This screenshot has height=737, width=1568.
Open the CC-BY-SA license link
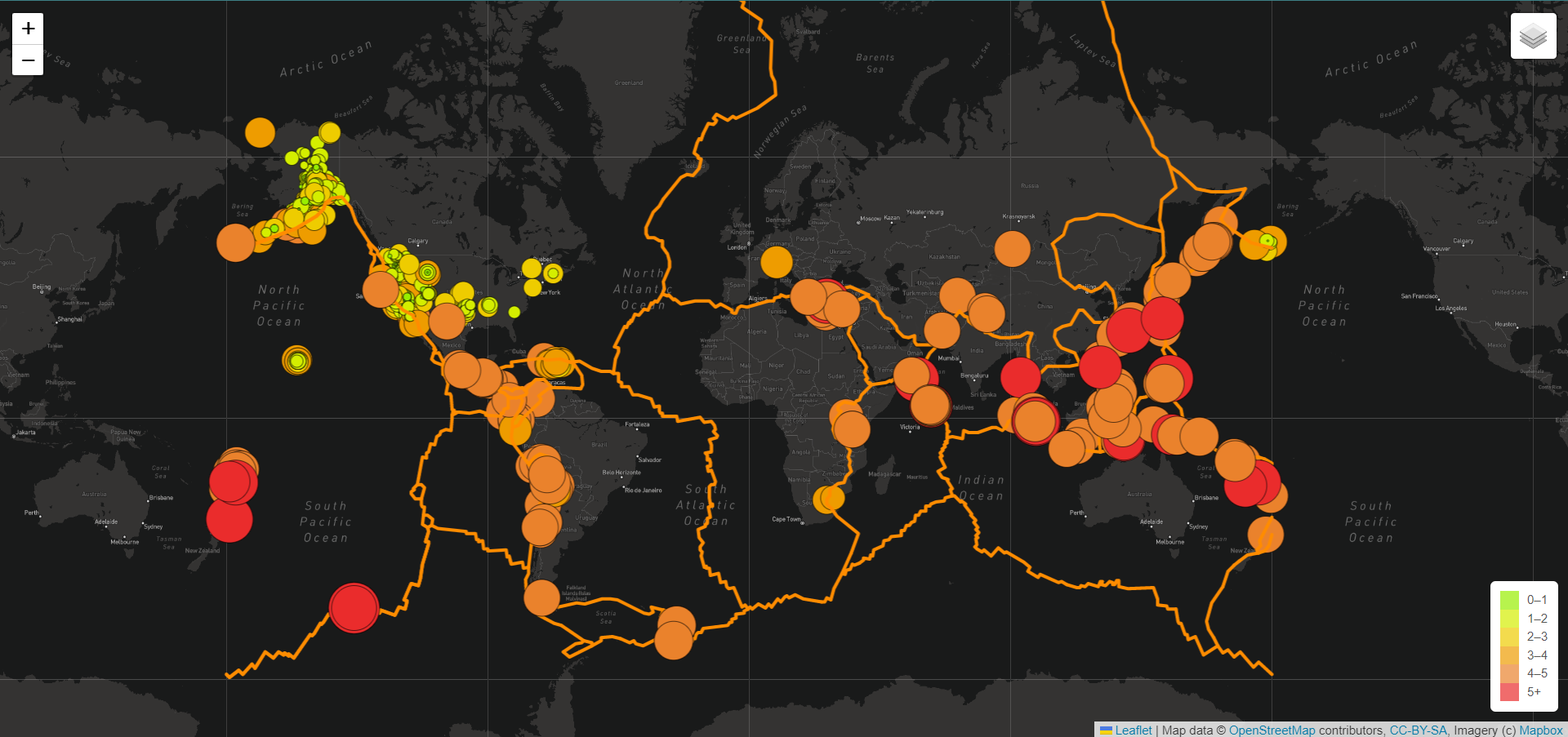pyautogui.click(x=1417, y=730)
